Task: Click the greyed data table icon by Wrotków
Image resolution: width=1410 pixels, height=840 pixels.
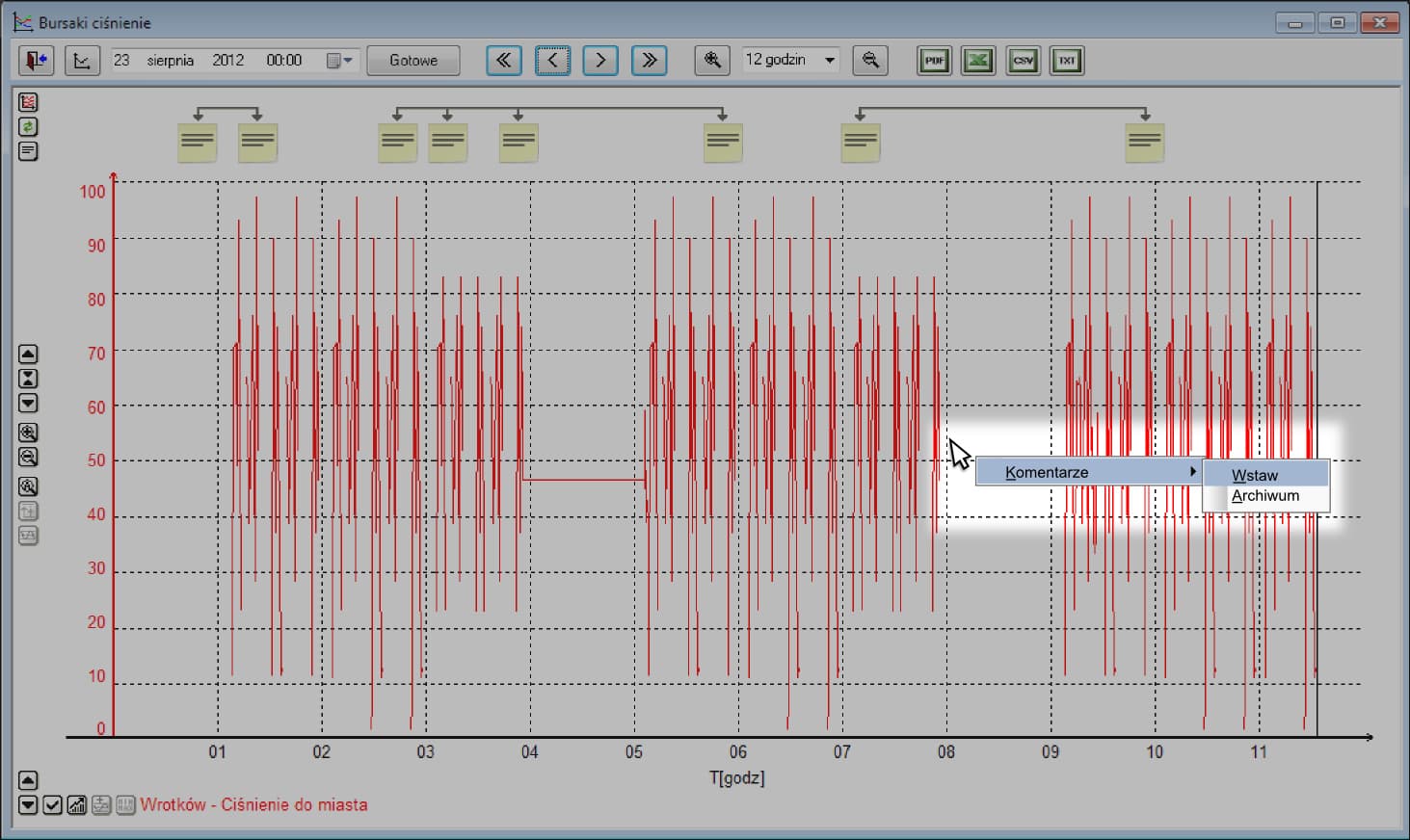Action: tap(125, 804)
